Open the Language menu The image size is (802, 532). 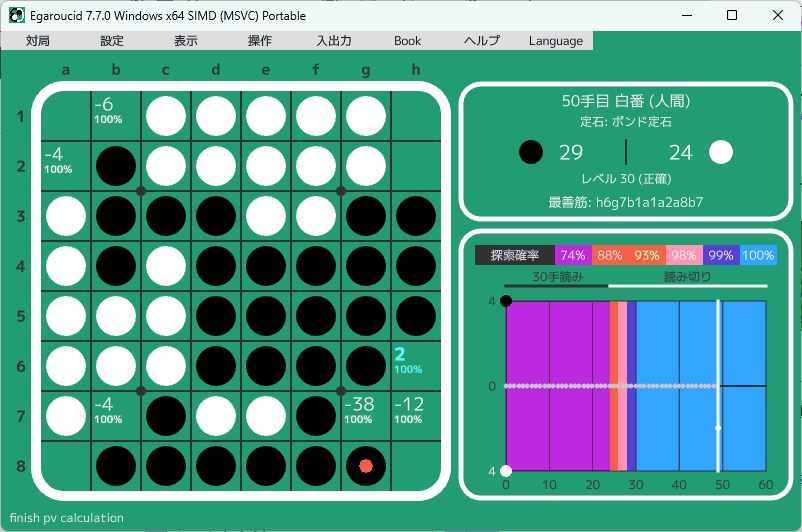[556, 41]
